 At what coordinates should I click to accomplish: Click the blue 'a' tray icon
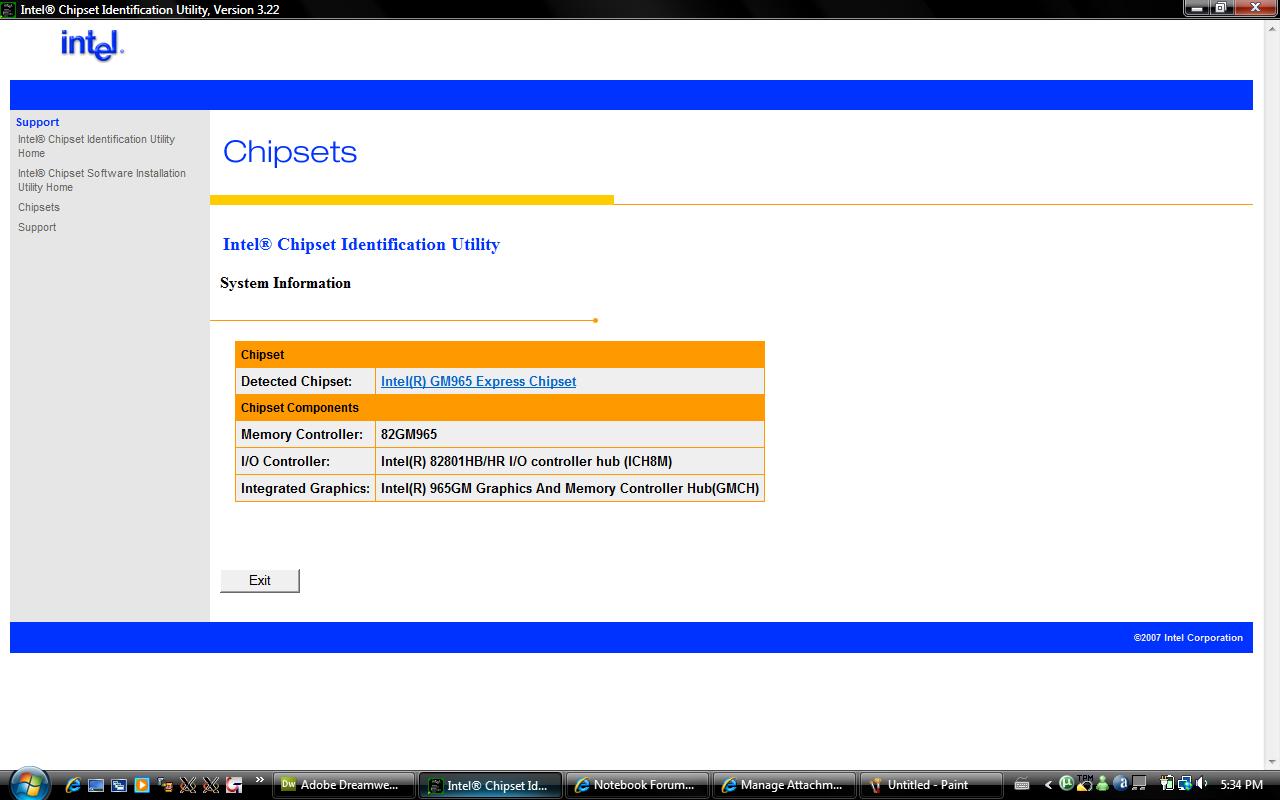(1121, 784)
